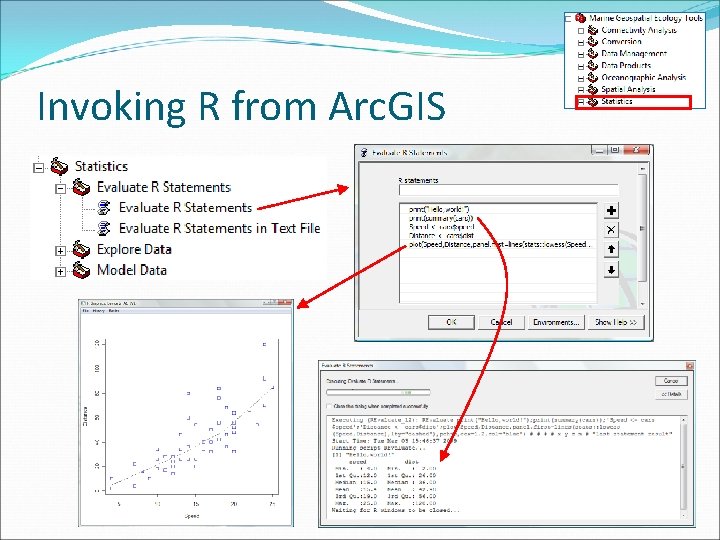Tick Close this dialog when completed successfully
Viewport: 720px width, 540px height.
(329, 406)
